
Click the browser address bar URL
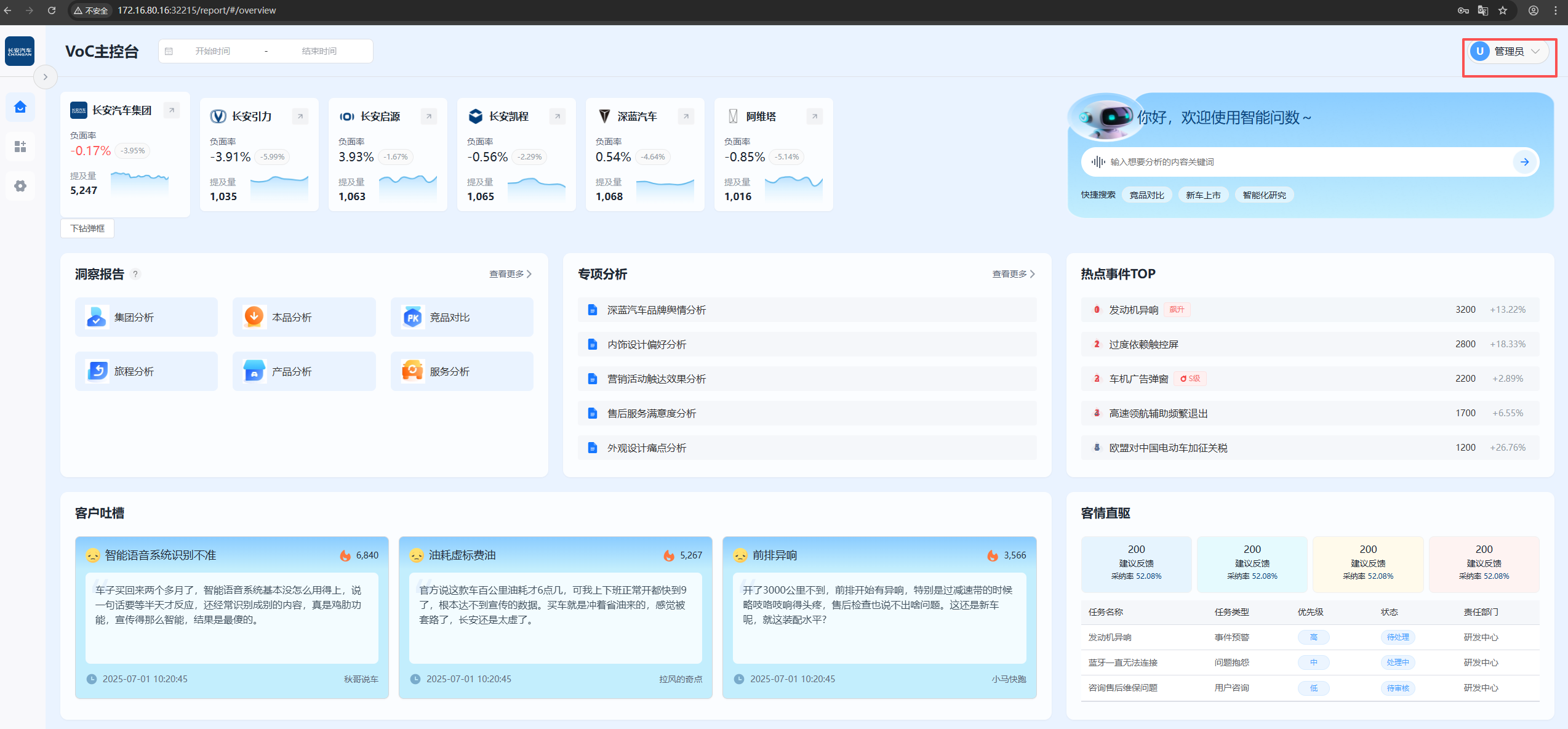pyautogui.click(x=197, y=10)
